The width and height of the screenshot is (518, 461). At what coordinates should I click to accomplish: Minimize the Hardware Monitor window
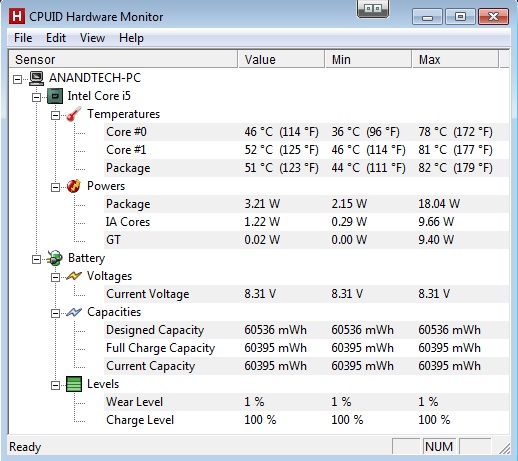coord(427,17)
